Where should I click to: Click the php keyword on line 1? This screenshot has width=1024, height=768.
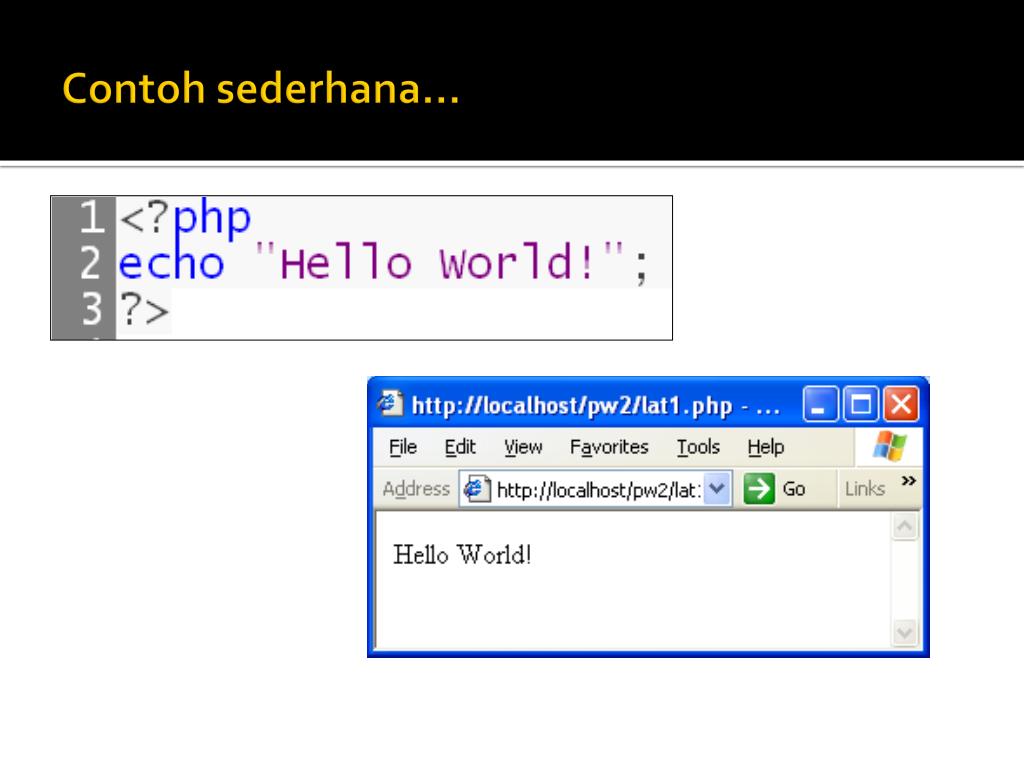click(212, 219)
